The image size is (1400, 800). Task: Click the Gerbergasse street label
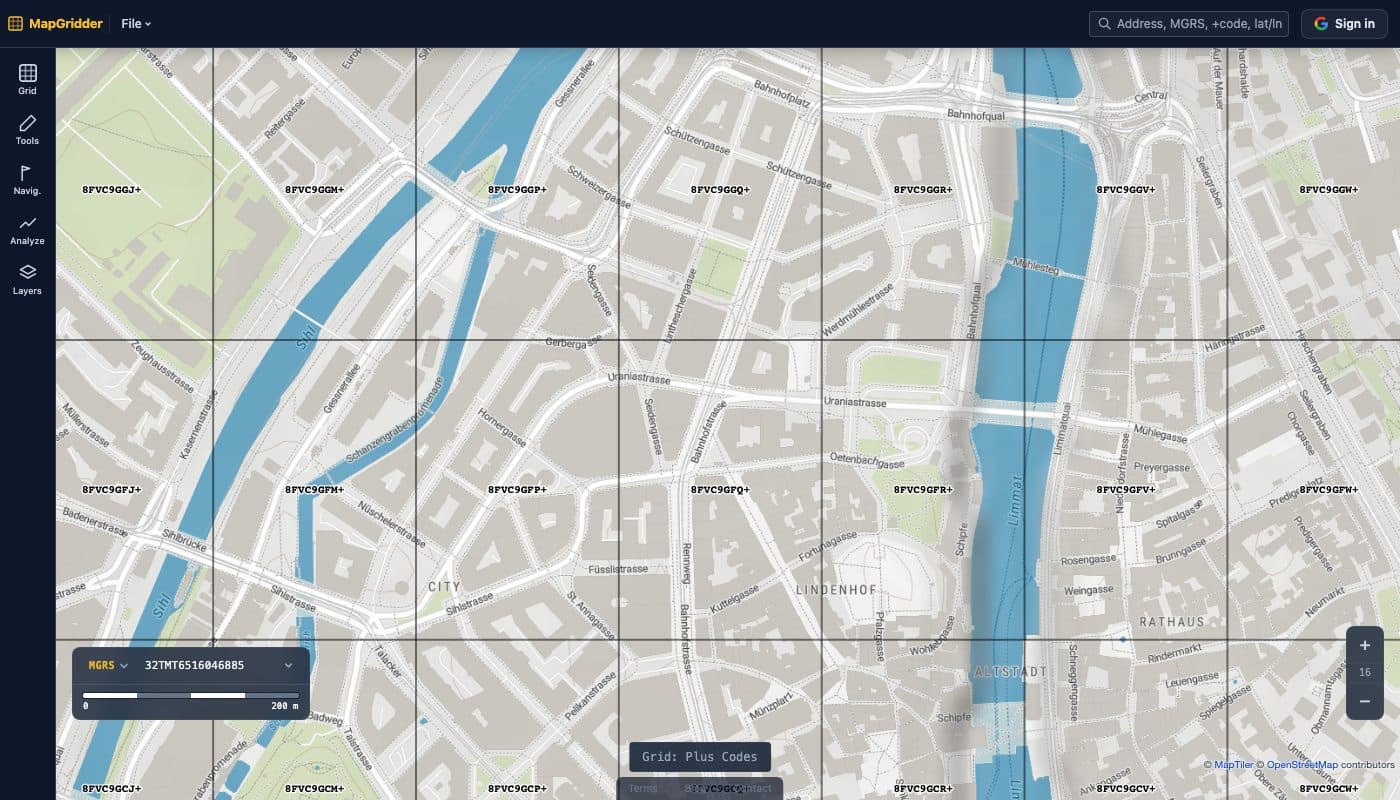click(573, 342)
